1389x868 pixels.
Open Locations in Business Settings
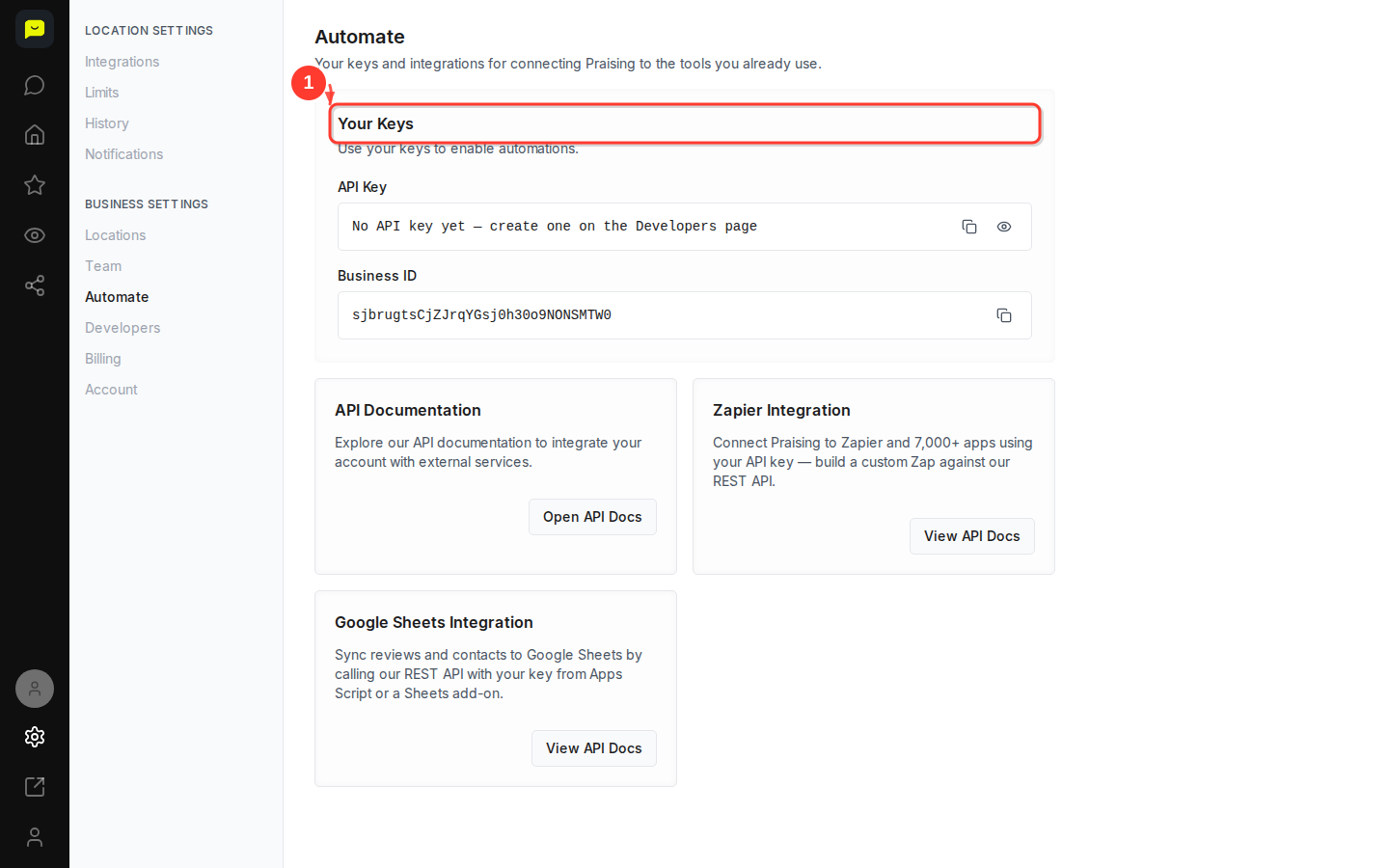pyautogui.click(x=115, y=235)
